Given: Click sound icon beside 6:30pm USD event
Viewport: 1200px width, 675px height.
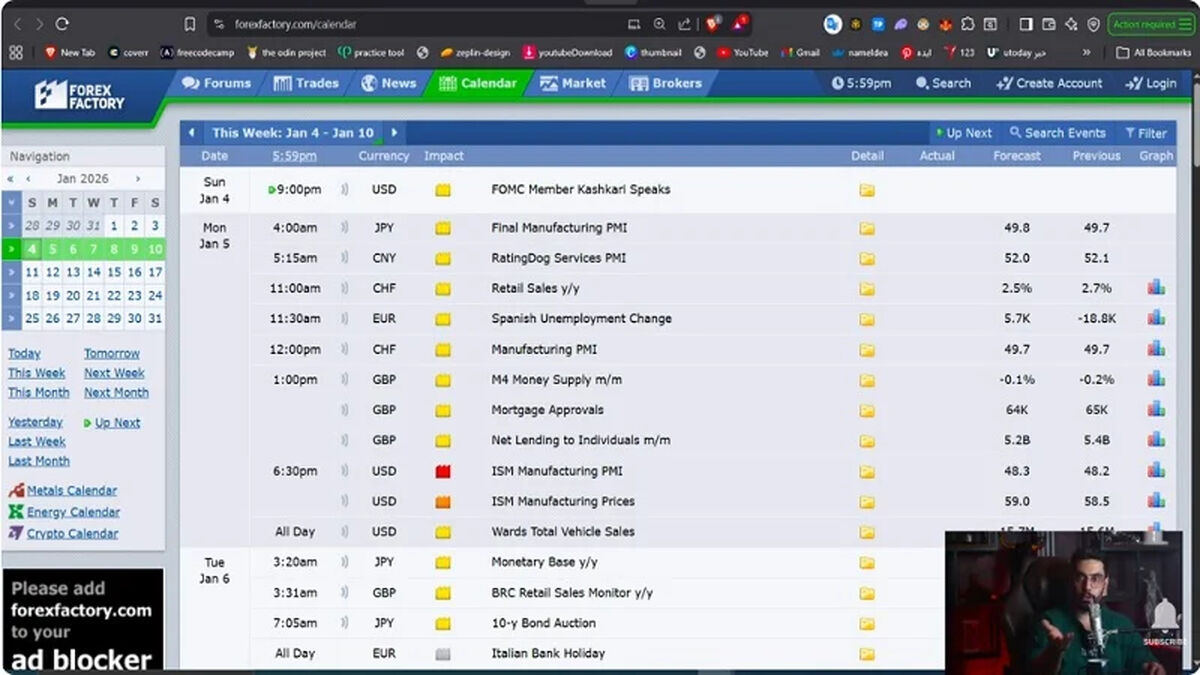Looking at the screenshot, I should [x=345, y=471].
